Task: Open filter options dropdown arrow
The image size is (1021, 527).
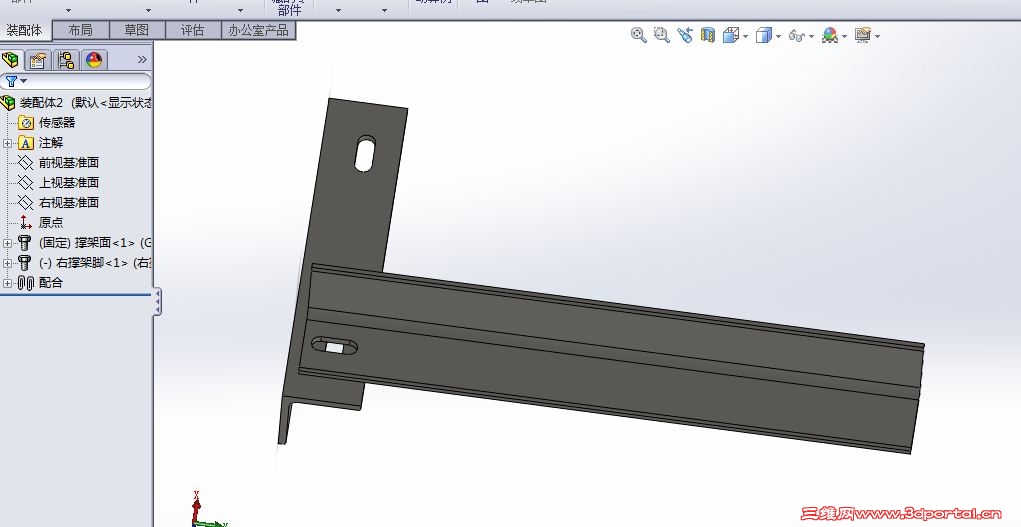Action: (24, 81)
